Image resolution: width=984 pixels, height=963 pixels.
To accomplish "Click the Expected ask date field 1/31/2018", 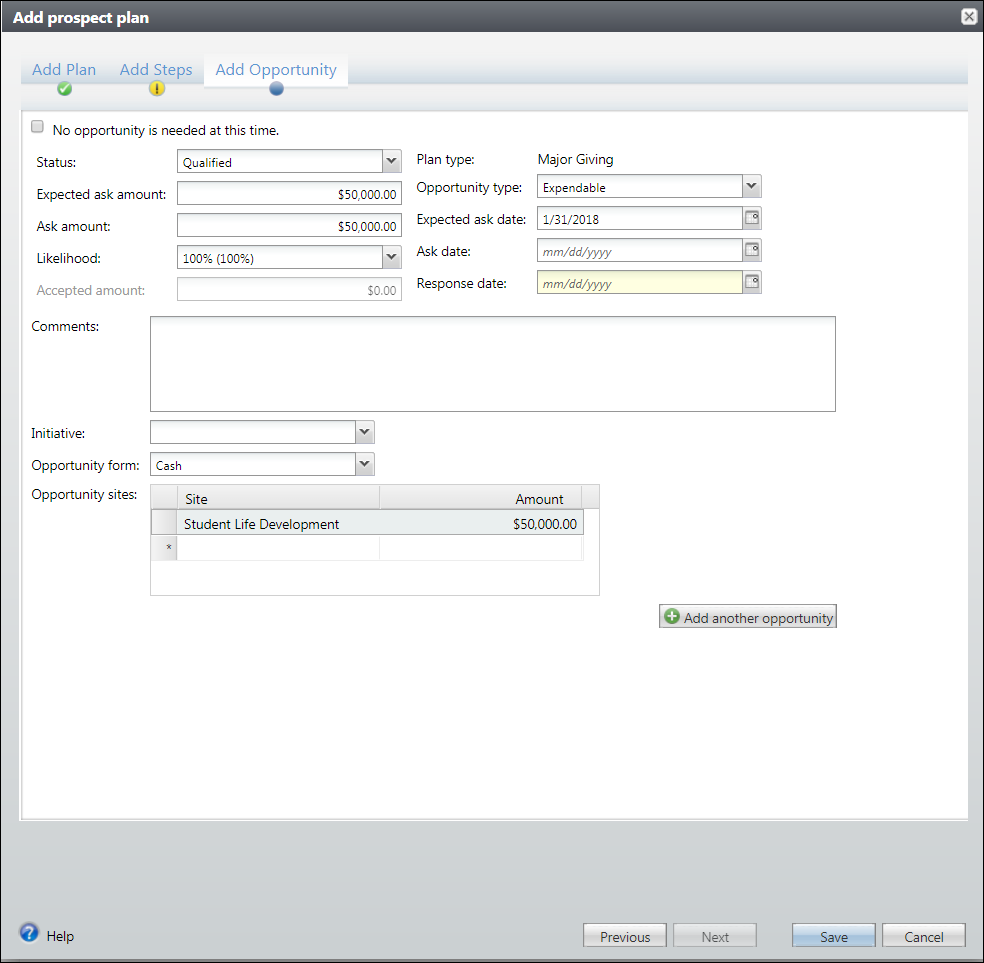I will 640,218.
